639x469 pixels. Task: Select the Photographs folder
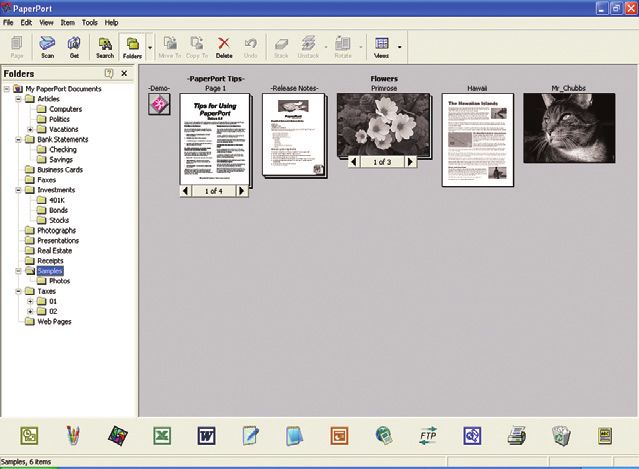point(56,231)
